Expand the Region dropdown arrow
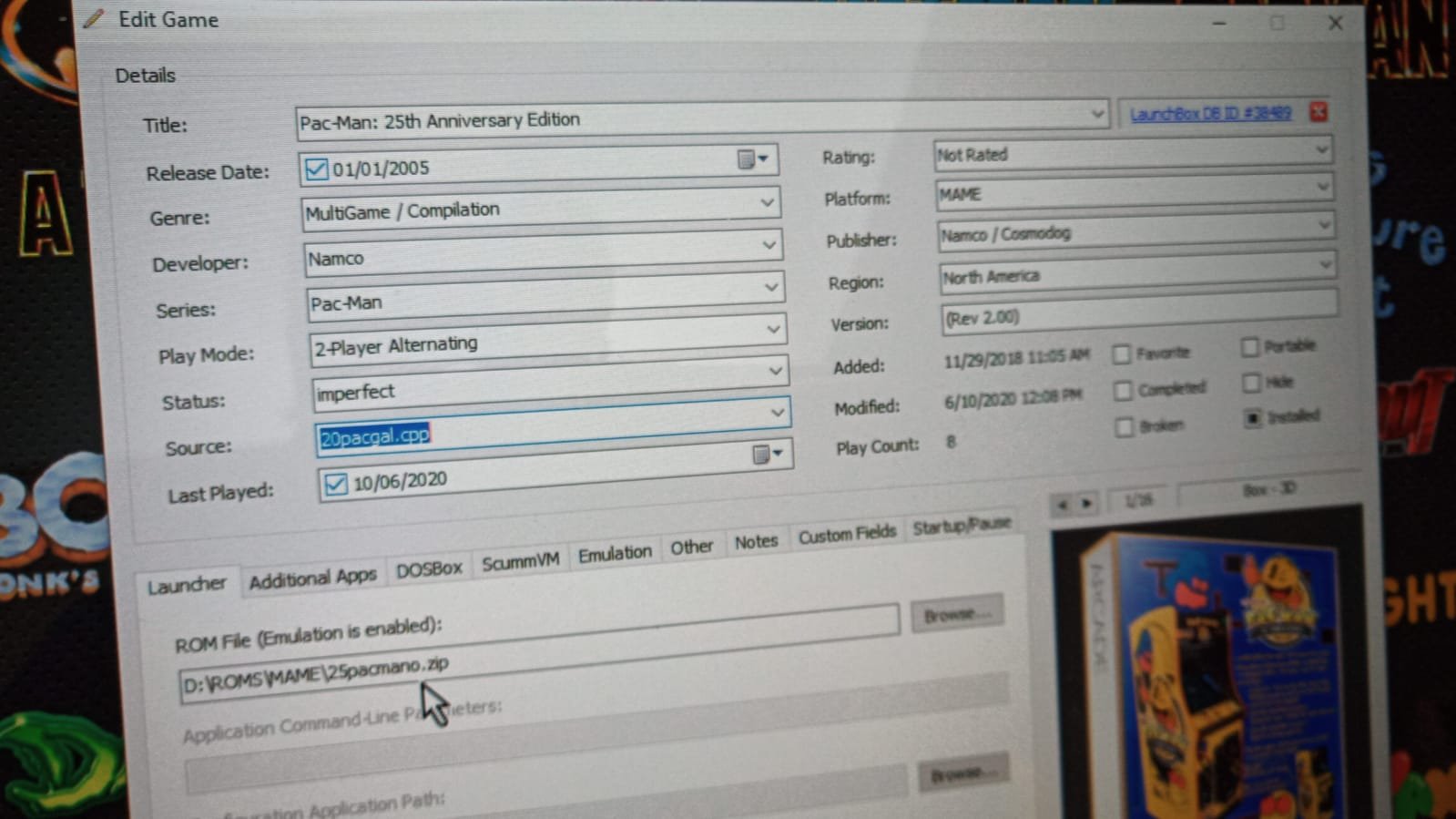The image size is (1456, 819). coord(1326,265)
